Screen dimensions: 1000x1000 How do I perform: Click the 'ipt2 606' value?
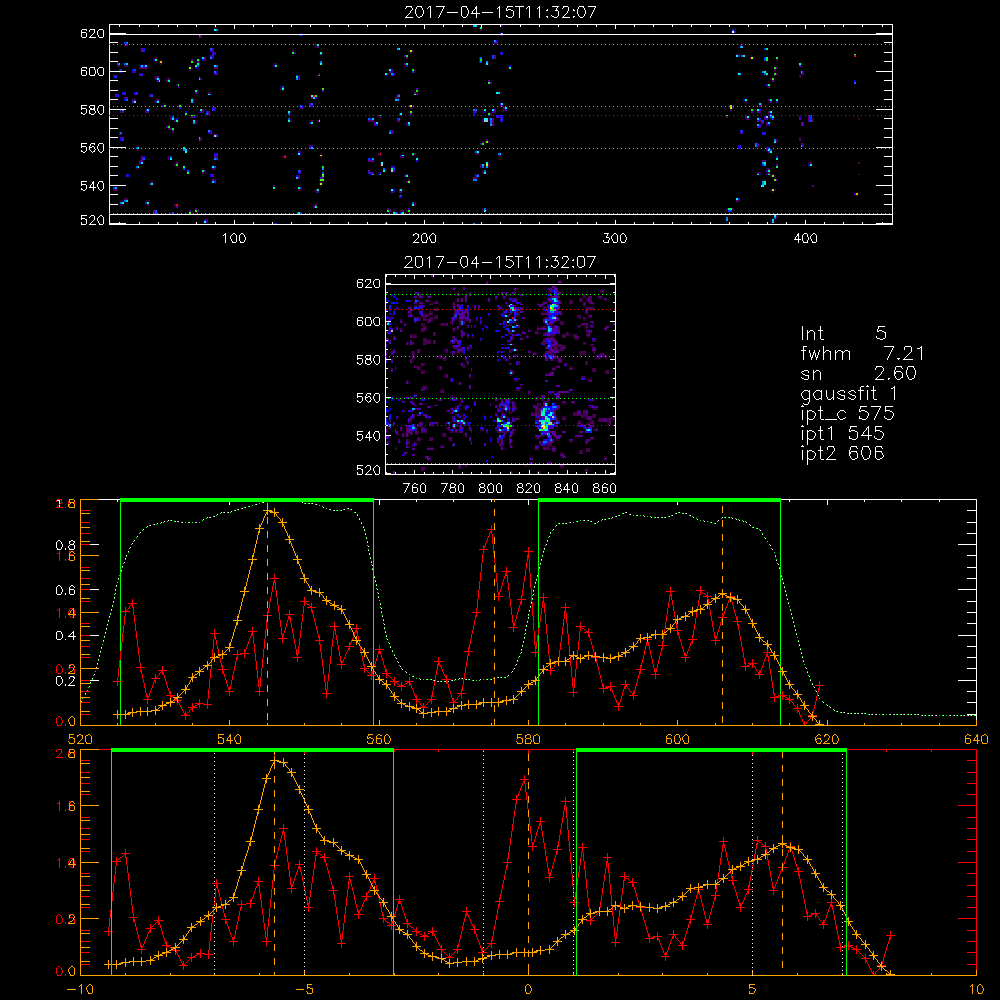(842, 453)
